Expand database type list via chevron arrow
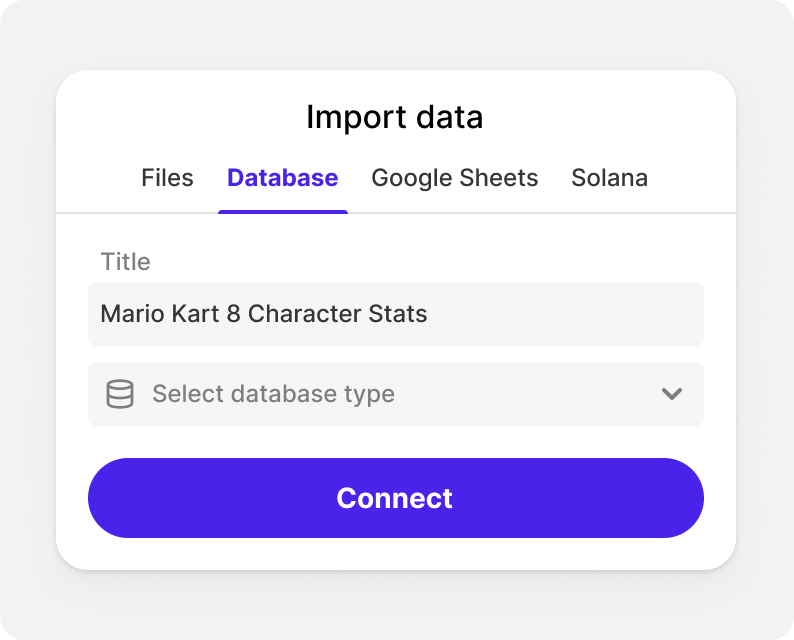The width and height of the screenshot is (794, 640). click(672, 394)
